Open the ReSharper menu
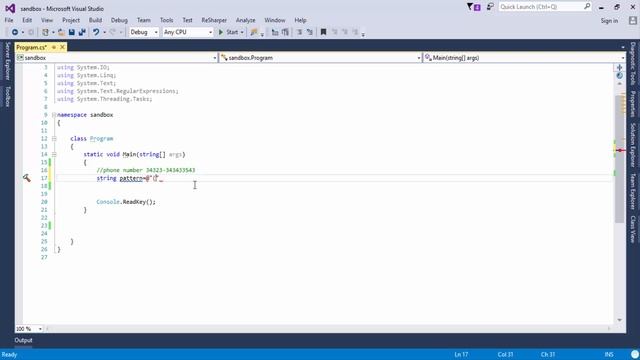This screenshot has width=640, height=360. [214, 20]
